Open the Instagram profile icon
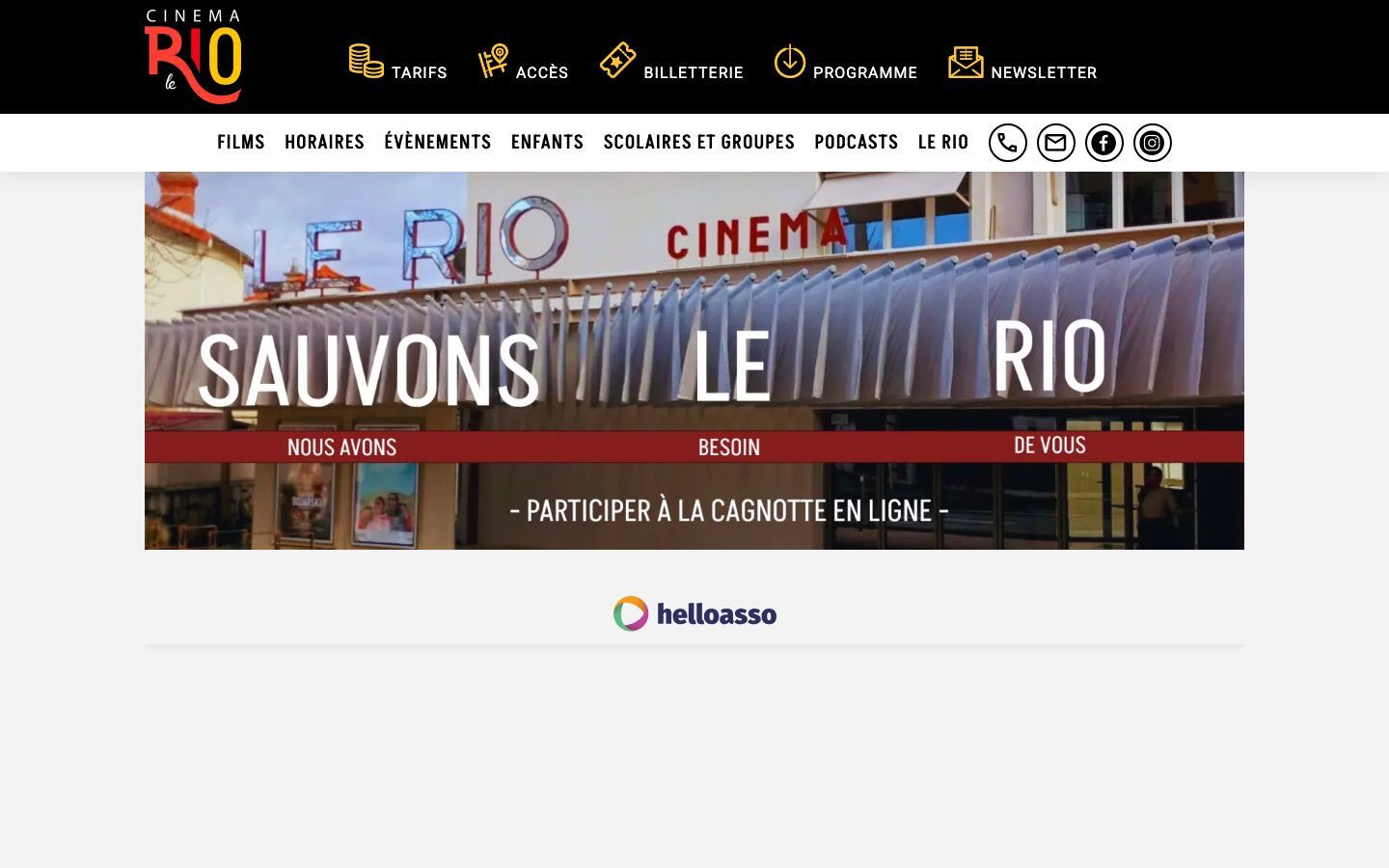1389x868 pixels. click(x=1153, y=143)
